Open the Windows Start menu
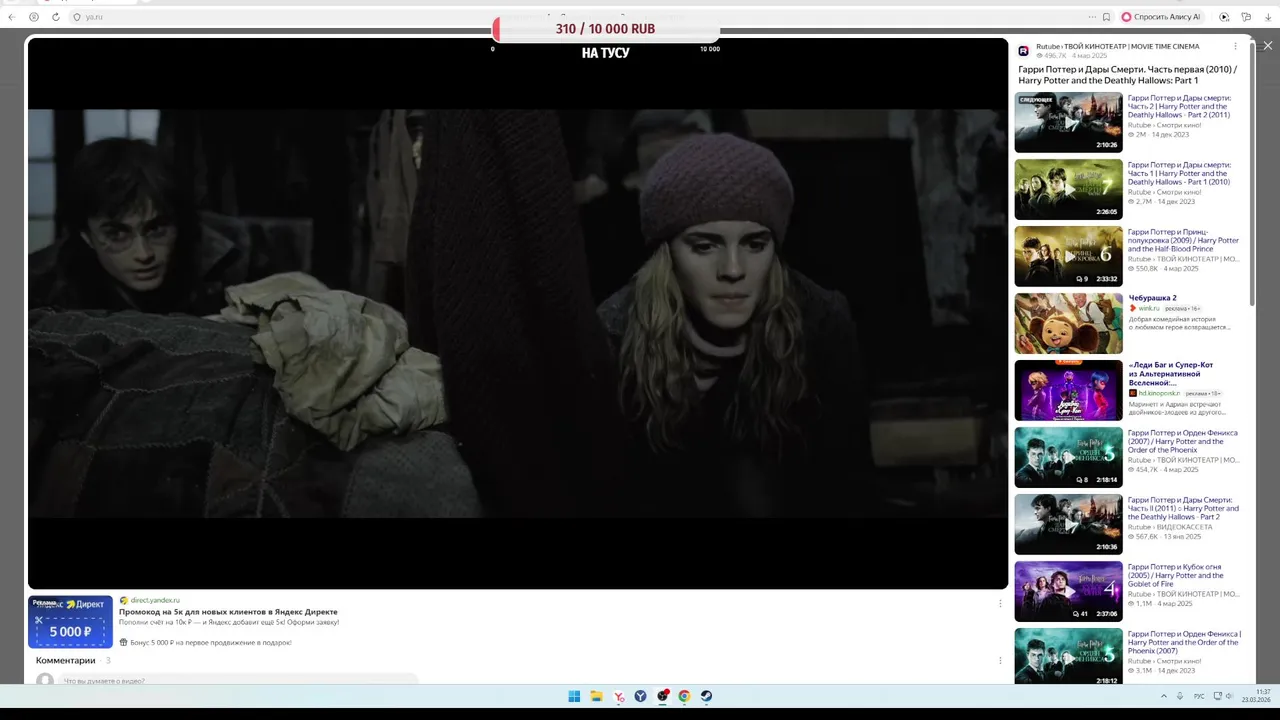 pyautogui.click(x=574, y=696)
